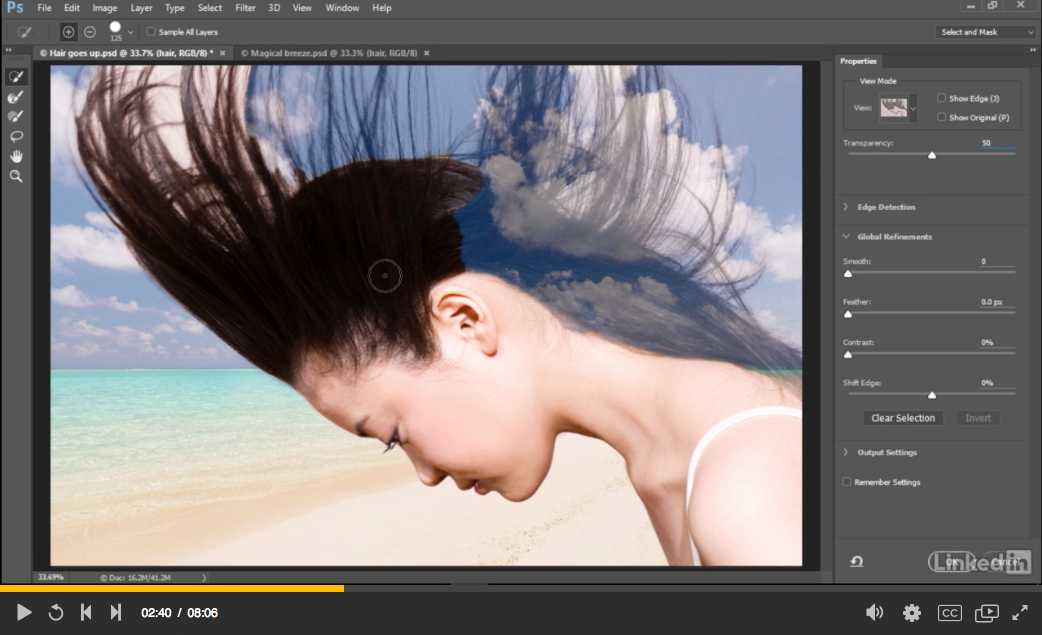Click the Transparency slider handle
This screenshot has height=635, width=1042.
coord(932,155)
